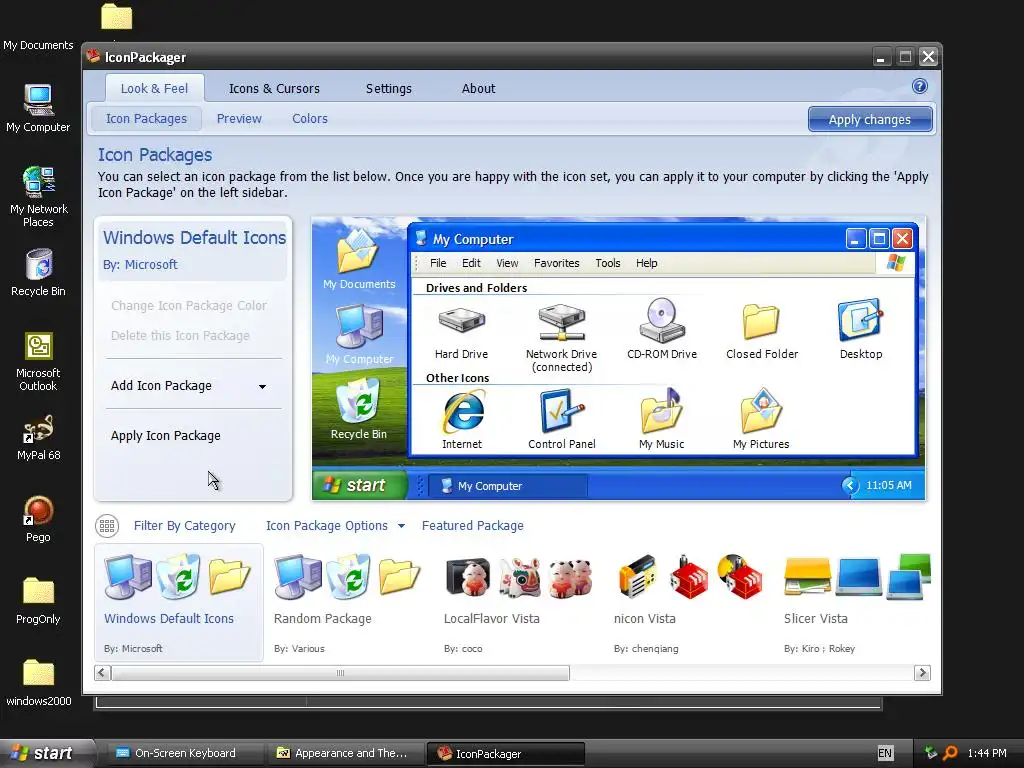Select Random Package thumbnail
This screenshot has width=1024, height=768.
click(348, 603)
